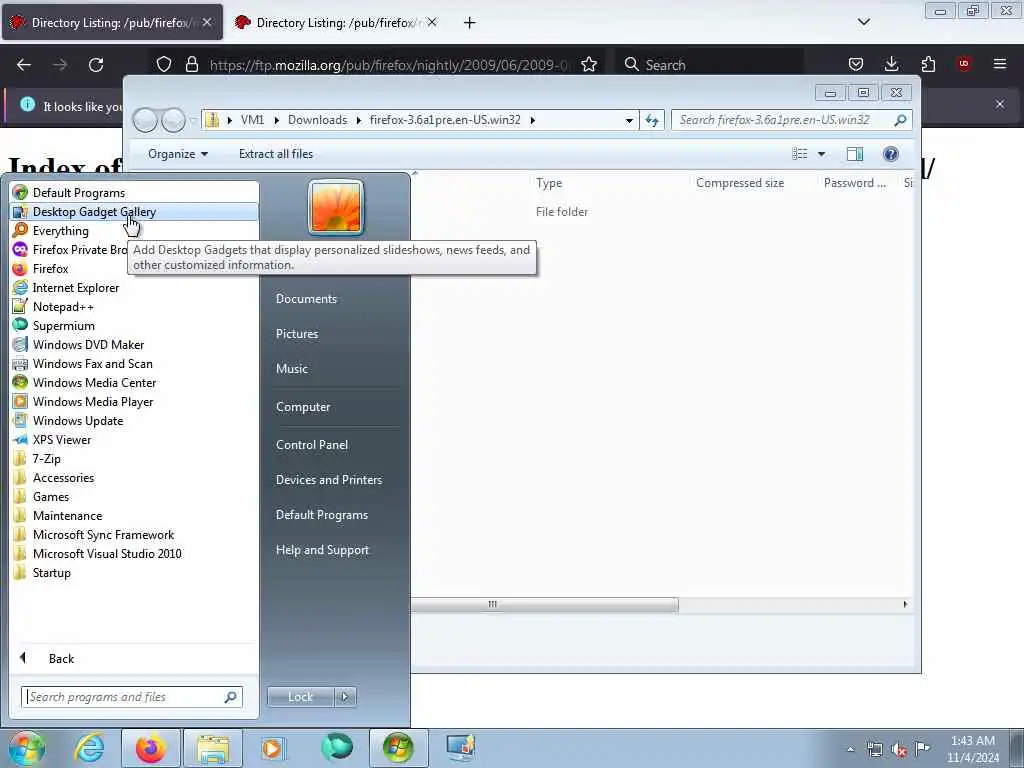Viewport: 1024px width, 768px height.
Task: Bookmark this page with star icon
Action: pyautogui.click(x=589, y=65)
